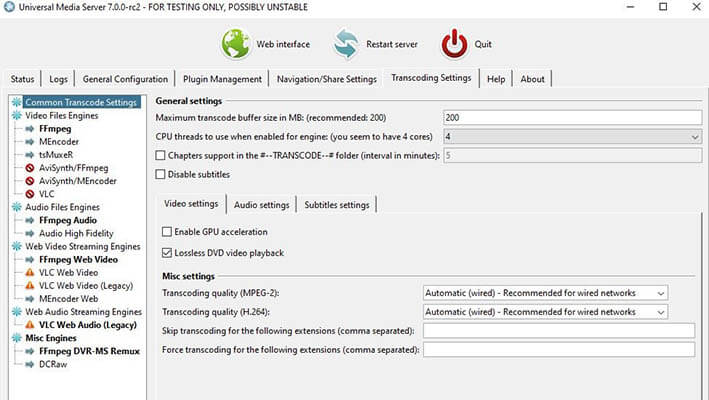Click snowflake icon beside Misc Engines

[17, 338]
